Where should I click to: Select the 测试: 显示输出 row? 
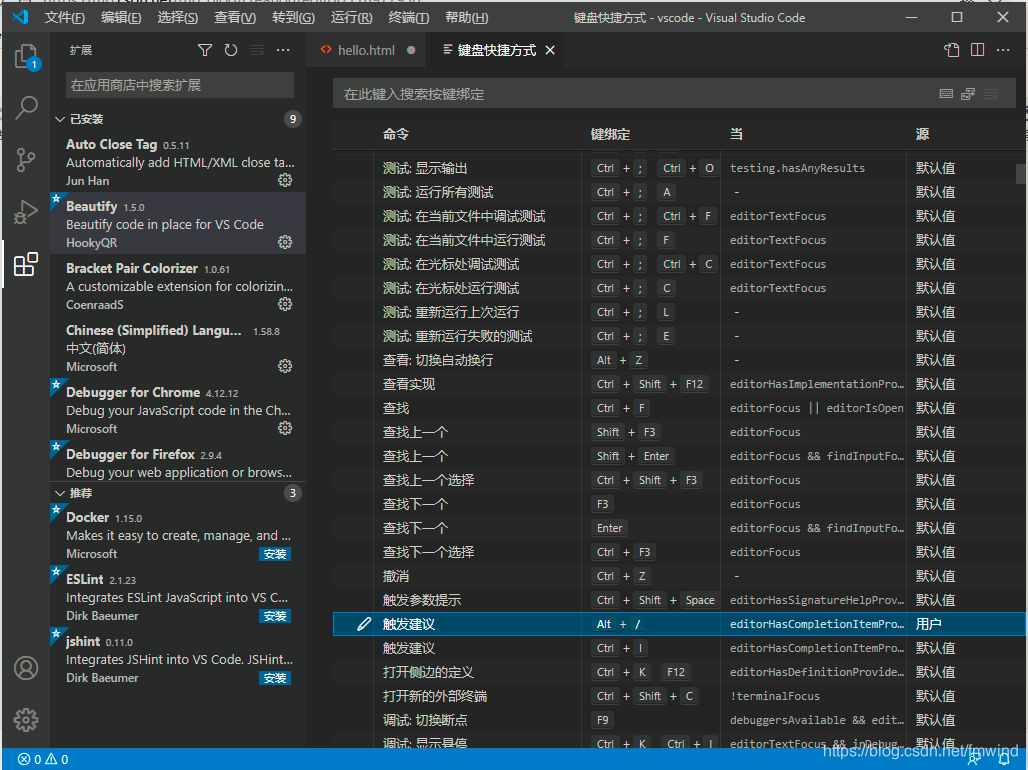pyautogui.click(x=679, y=168)
